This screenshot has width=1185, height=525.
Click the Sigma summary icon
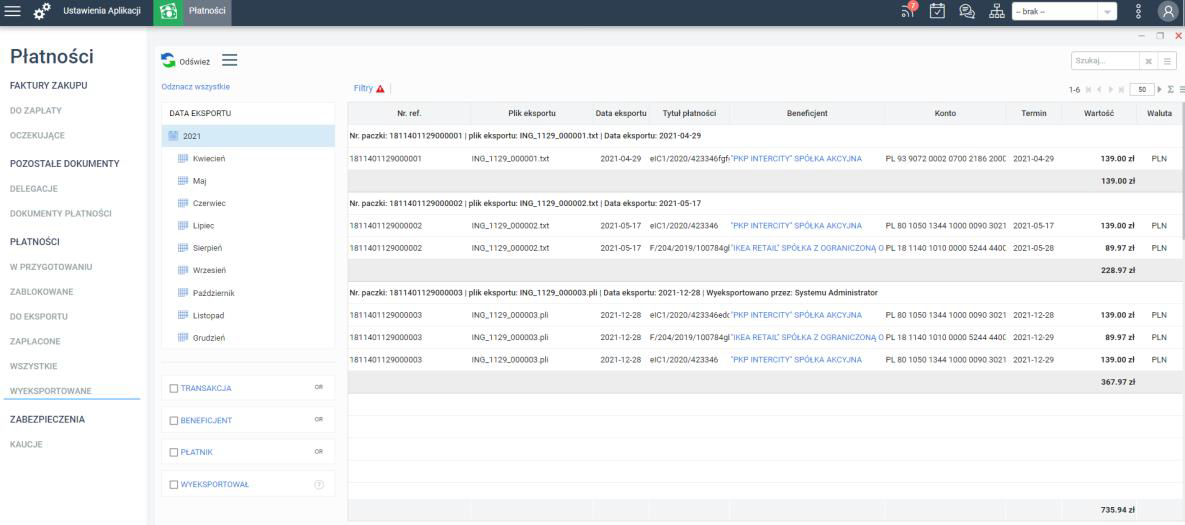1171,89
